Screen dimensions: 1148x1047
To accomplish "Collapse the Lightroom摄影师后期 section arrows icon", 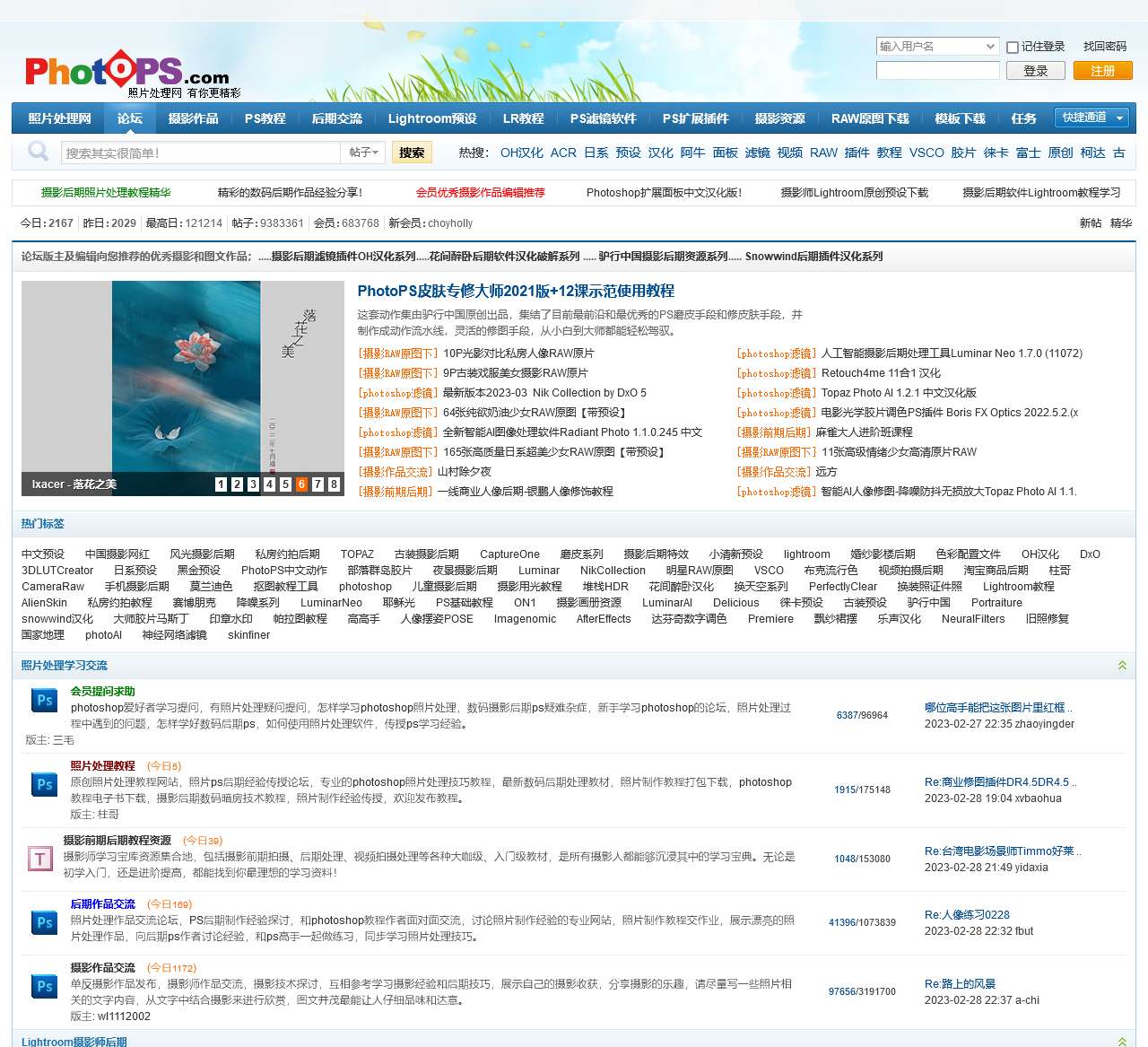I will (x=1122, y=1042).
